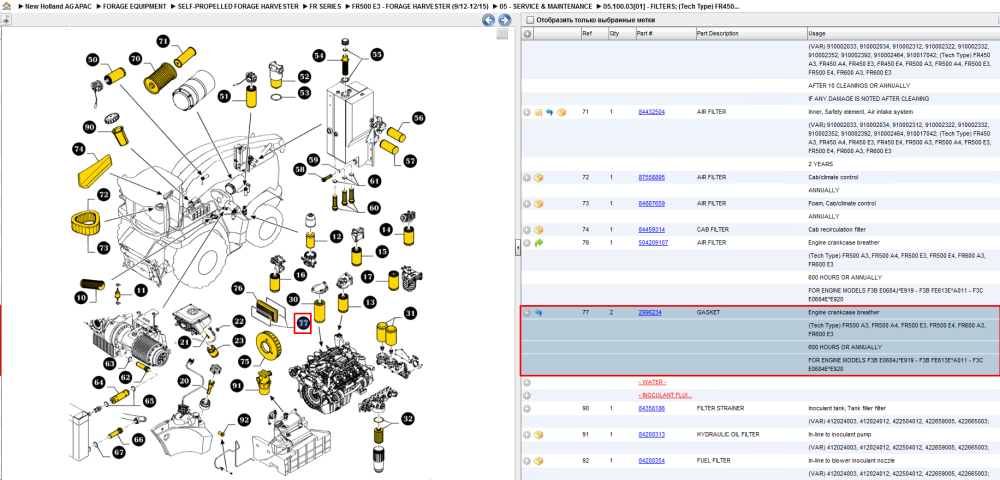Open part number 84208354 link
This screenshot has height=480, width=1000.
[651, 461]
